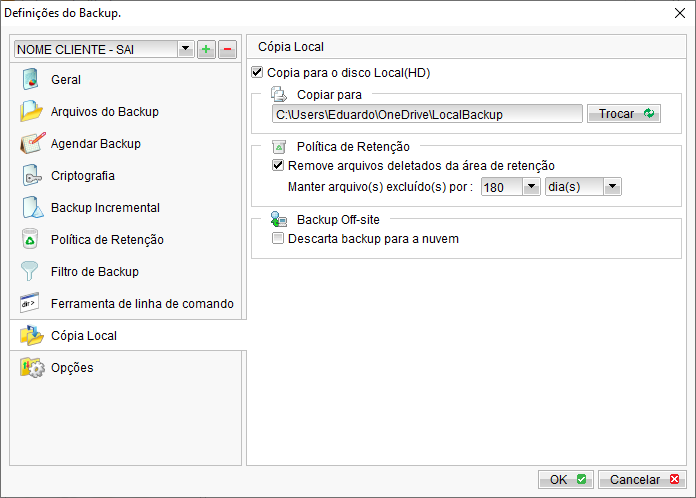Click the Agendar Backup calendar icon
Image resolution: width=696 pixels, height=498 pixels.
point(31,144)
